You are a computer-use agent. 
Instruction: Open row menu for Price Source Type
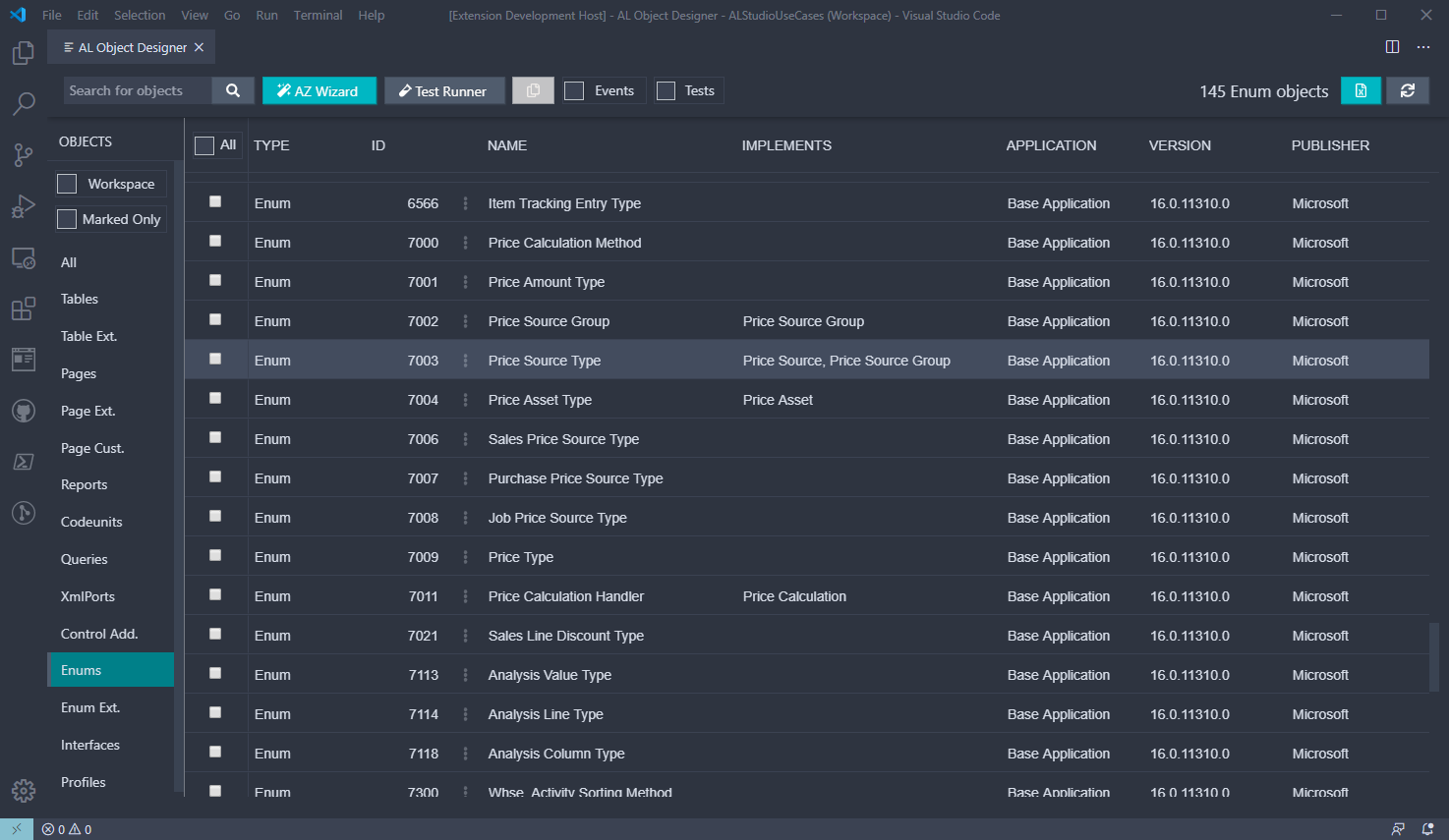[466, 361]
